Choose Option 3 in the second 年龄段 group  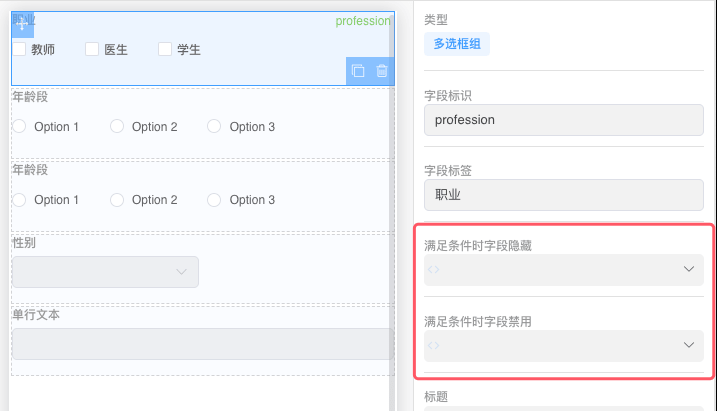tap(214, 200)
